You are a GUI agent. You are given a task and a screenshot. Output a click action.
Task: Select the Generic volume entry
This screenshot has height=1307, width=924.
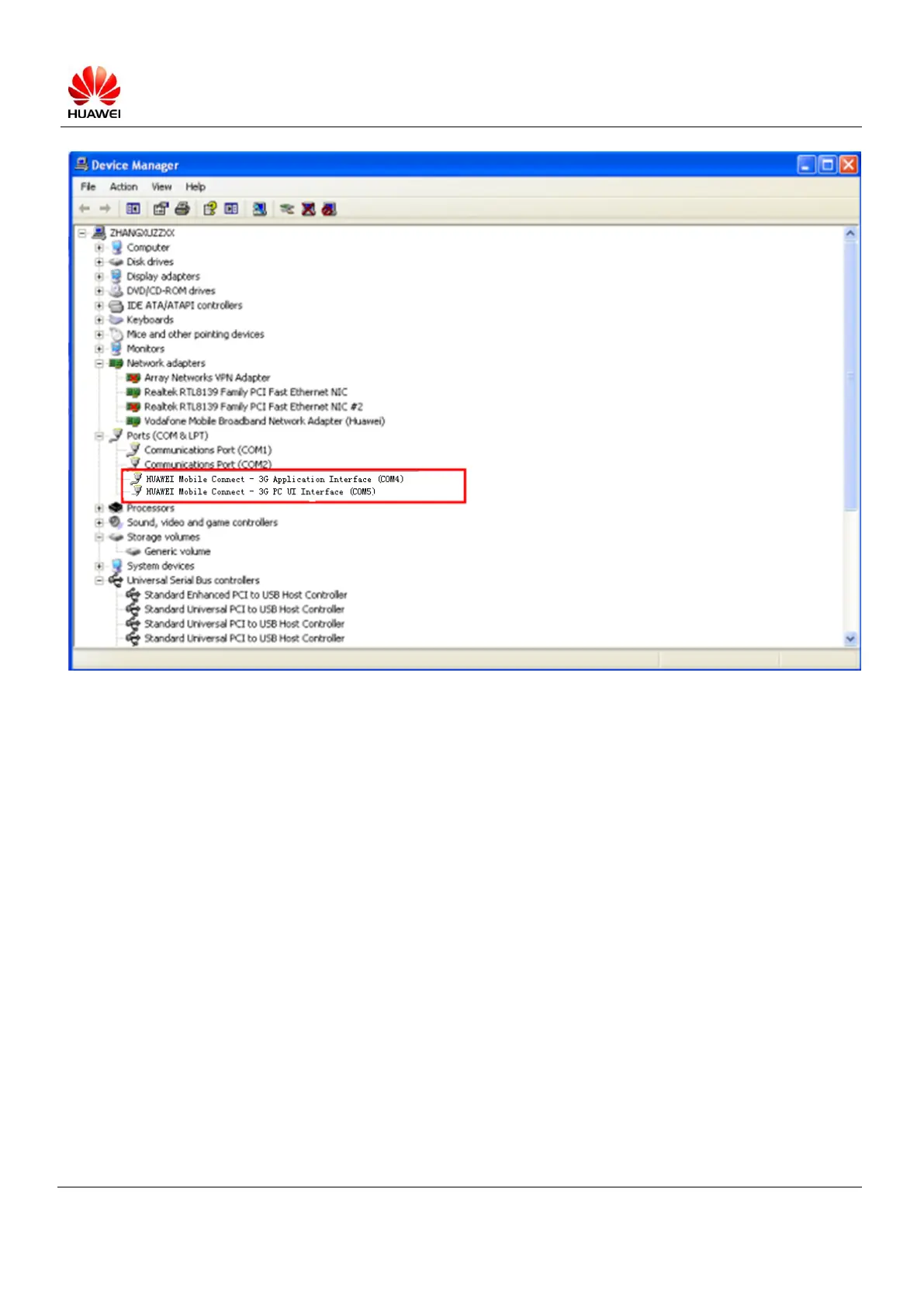(x=177, y=552)
